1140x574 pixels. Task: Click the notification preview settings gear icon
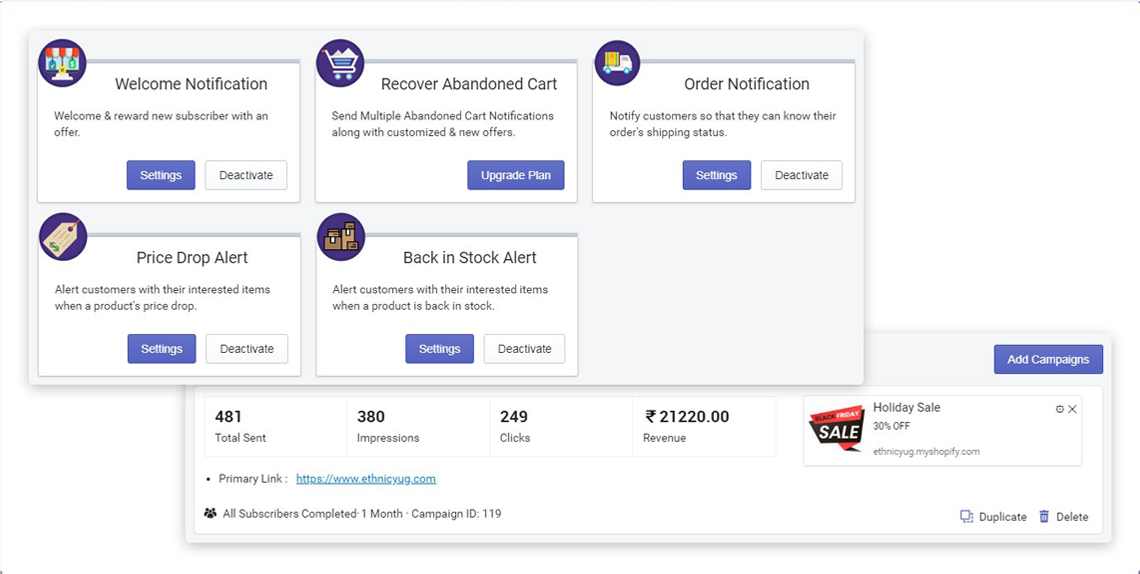coord(1060,409)
